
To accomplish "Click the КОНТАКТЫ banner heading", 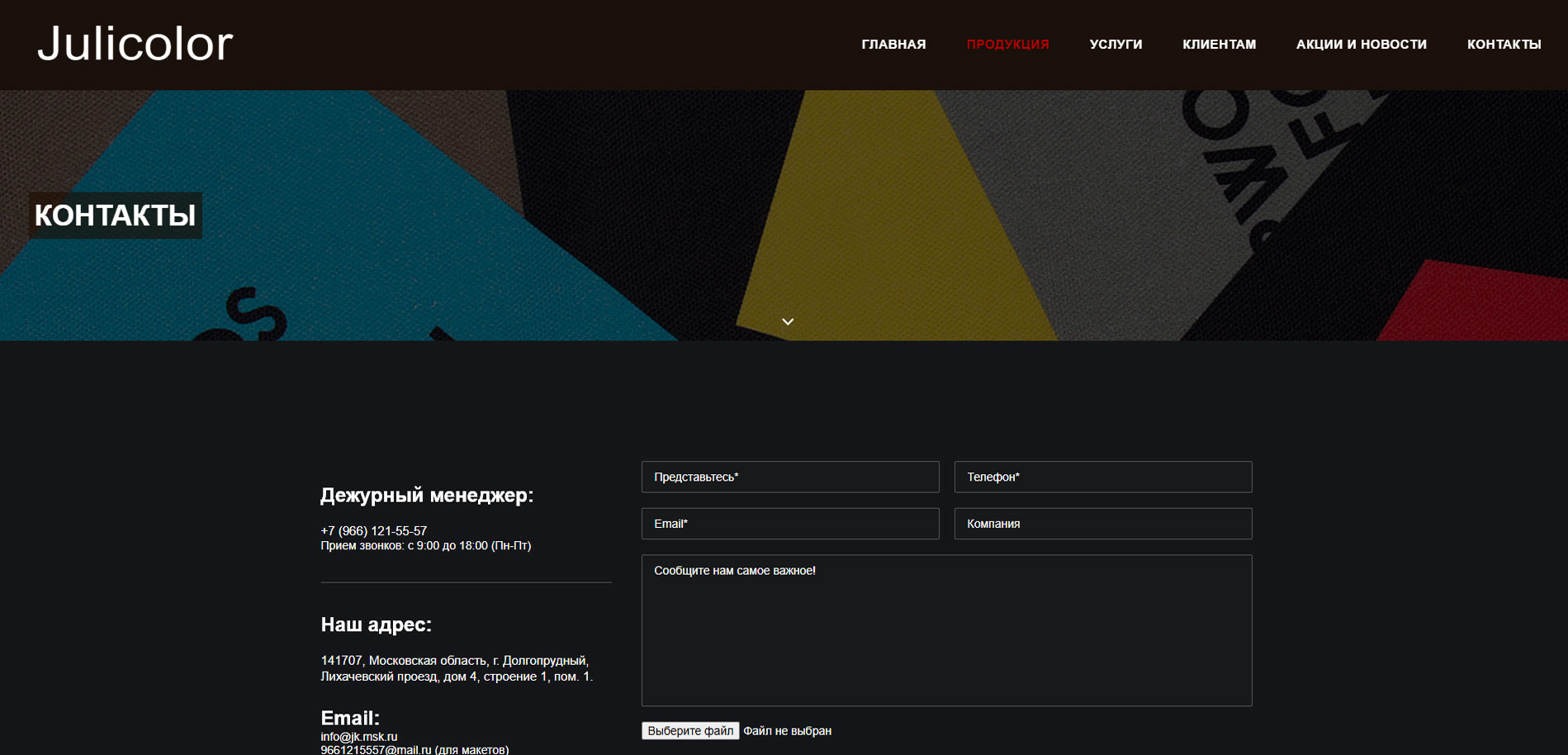I will [x=116, y=216].
